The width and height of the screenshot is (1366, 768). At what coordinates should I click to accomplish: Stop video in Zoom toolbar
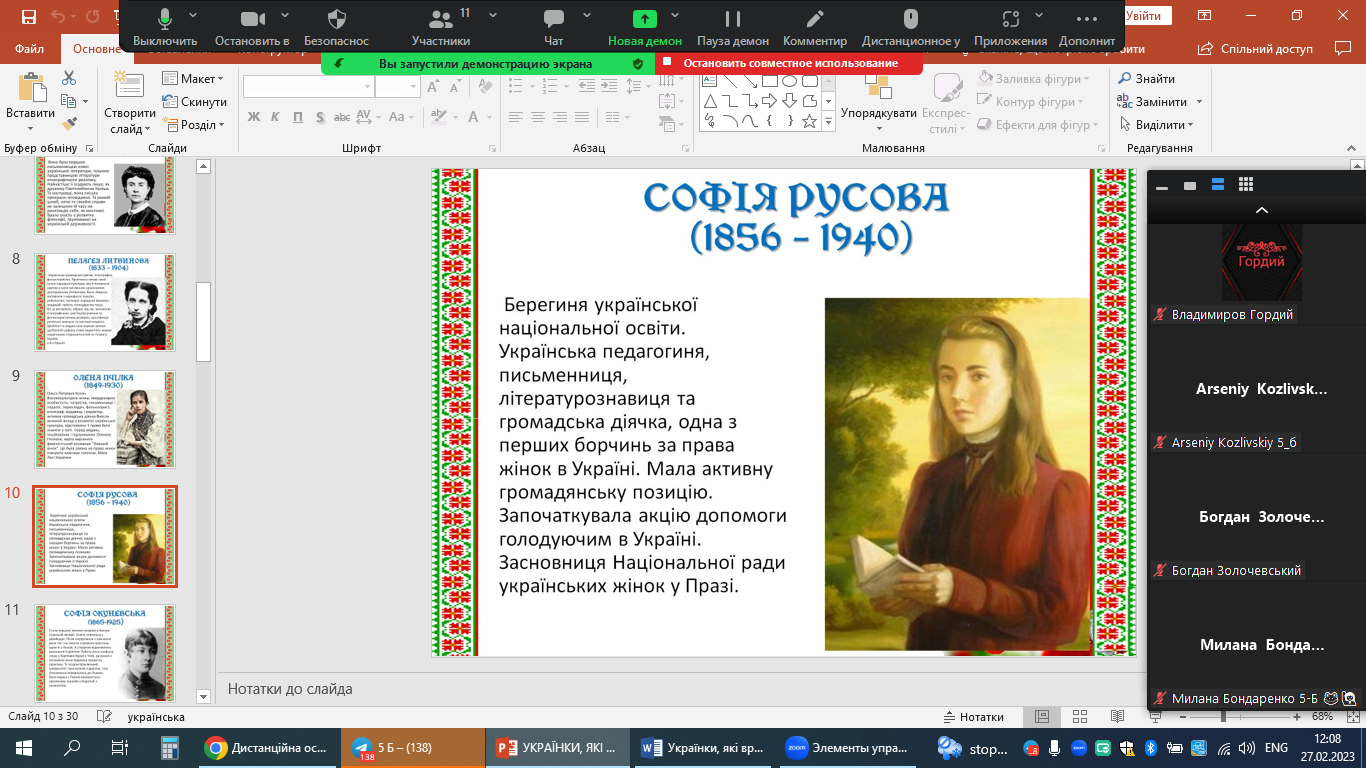point(252,27)
